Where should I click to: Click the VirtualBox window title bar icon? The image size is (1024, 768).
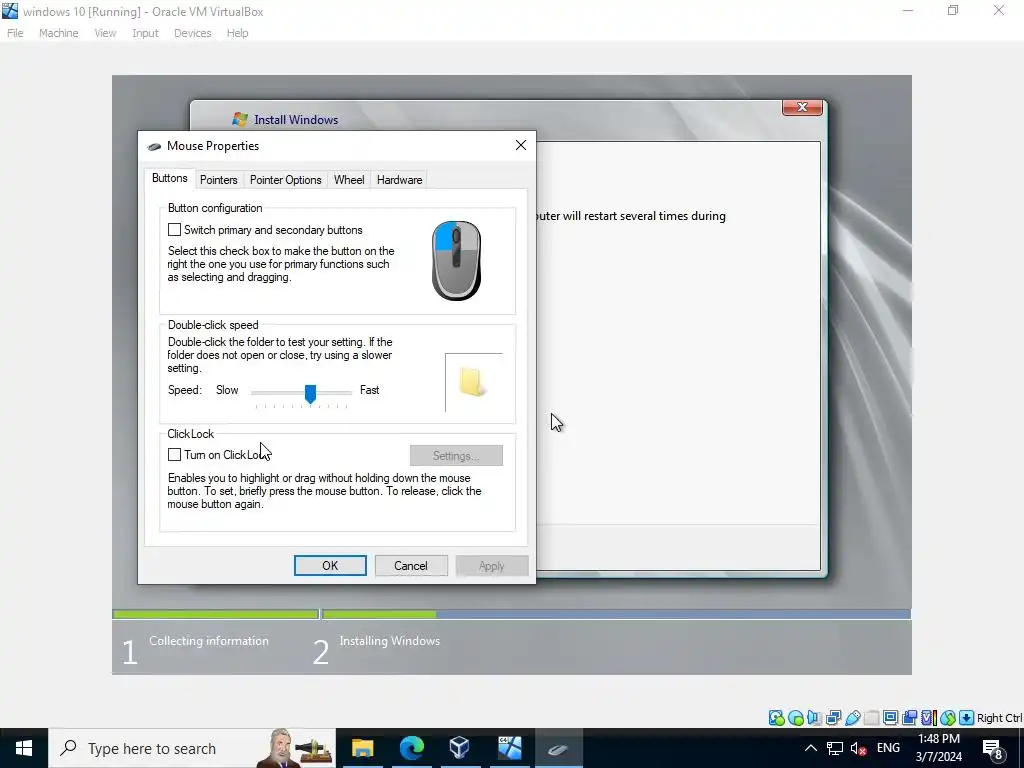(x=10, y=11)
